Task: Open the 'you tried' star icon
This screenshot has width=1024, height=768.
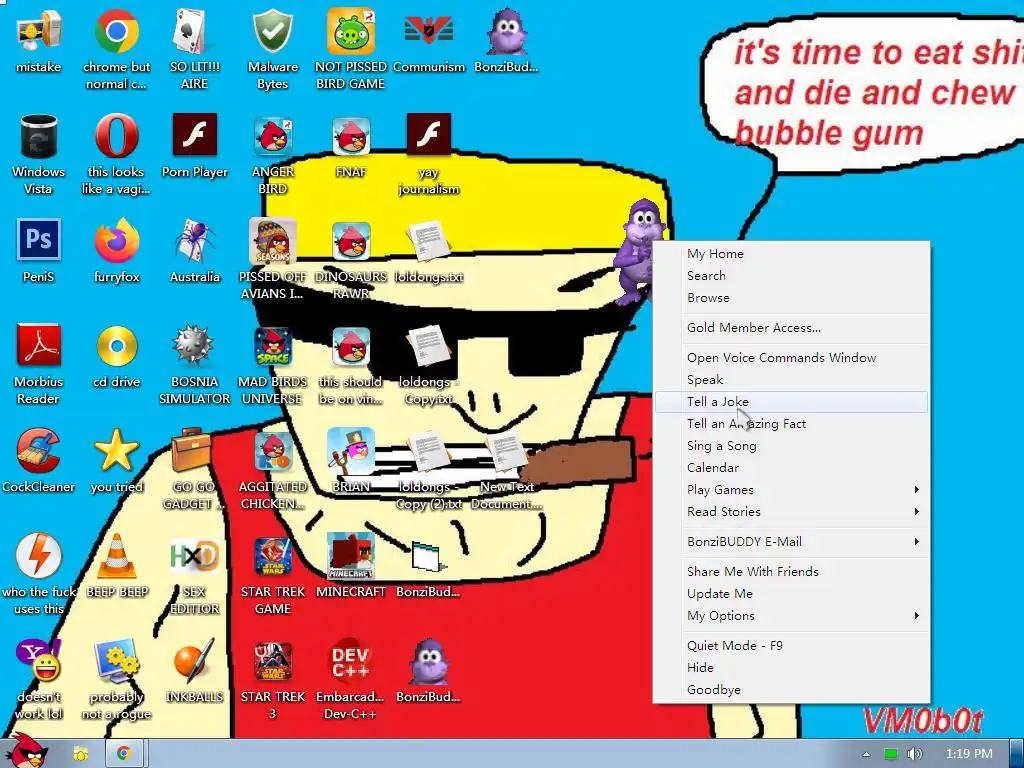Action: [x=116, y=451]
